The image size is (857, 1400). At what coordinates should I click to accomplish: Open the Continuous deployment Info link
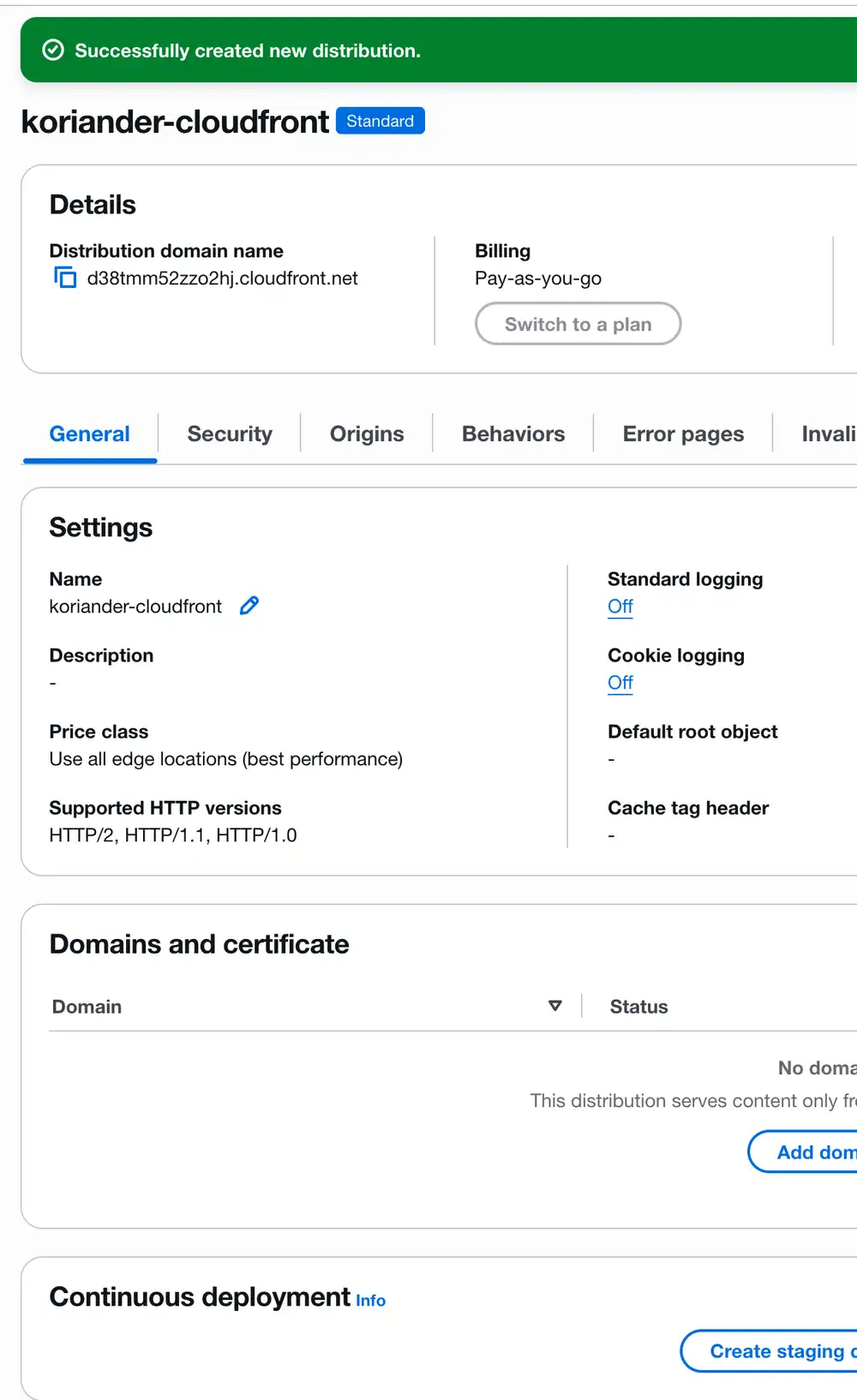pos(370,1301)
